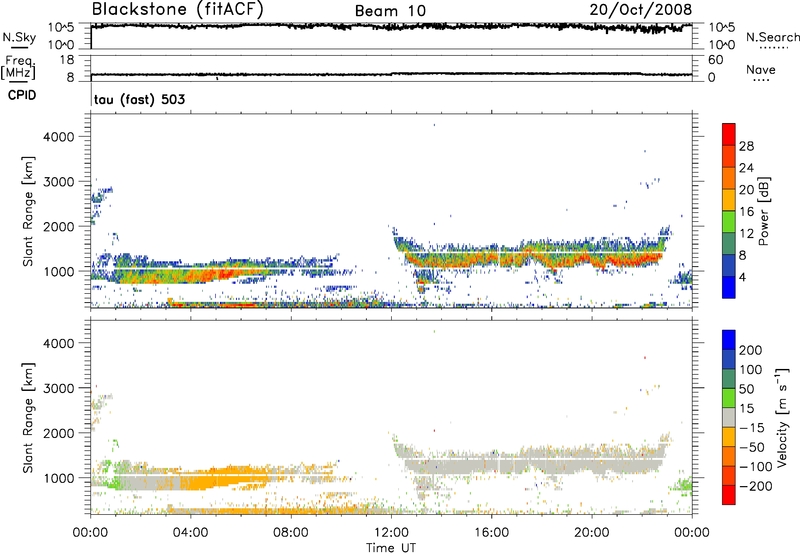Click the power panel 'Slant Range [km]' label
Viewport: 800px width, 554px height.
click(28, 211)
